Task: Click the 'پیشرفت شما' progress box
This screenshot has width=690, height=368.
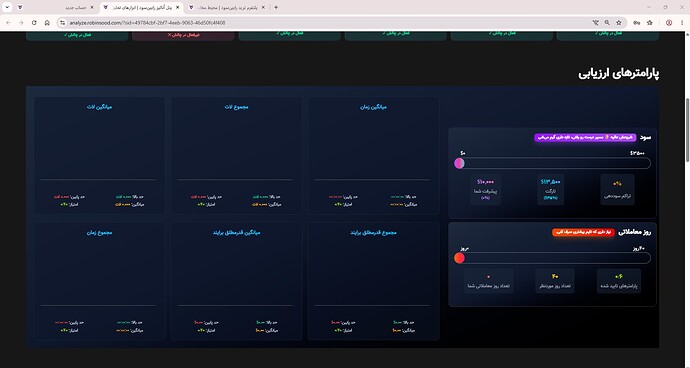Action: click(x=485, y=189)
